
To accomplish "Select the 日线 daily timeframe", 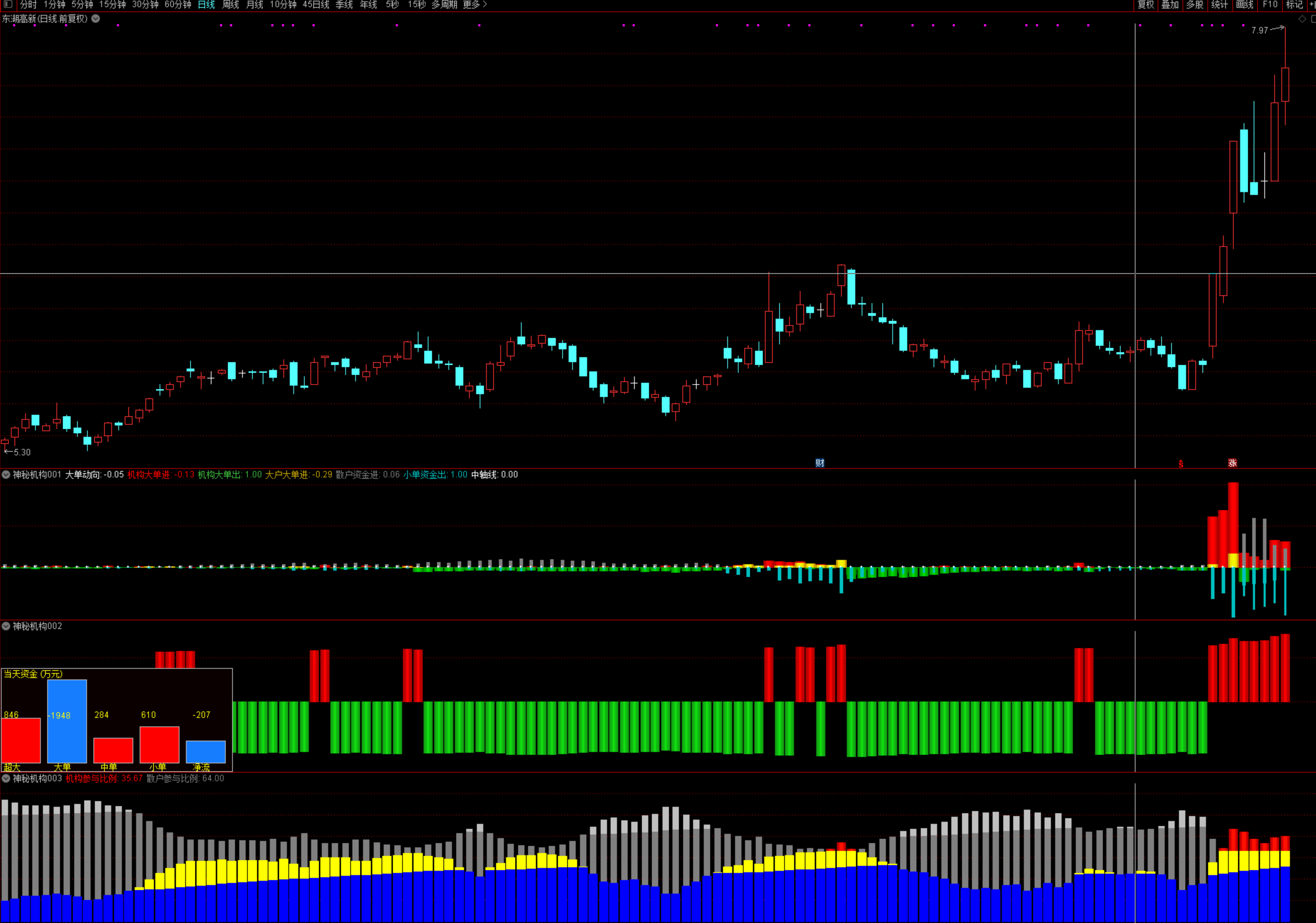I will pyautogui.click(x=206, y=5).
